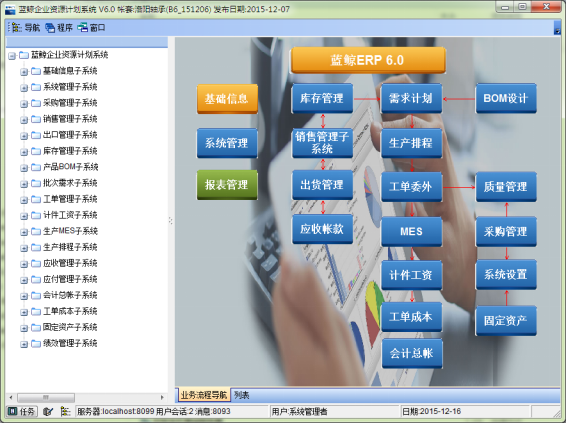
Task: Click the application icon in title bar
Action: (10, 9)
